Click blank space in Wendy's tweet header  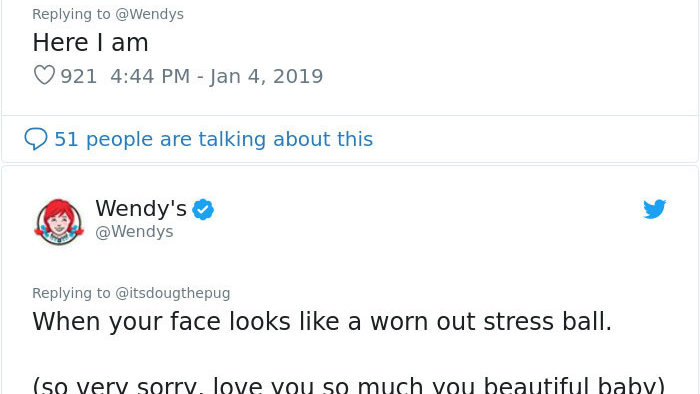click(424, 221)
